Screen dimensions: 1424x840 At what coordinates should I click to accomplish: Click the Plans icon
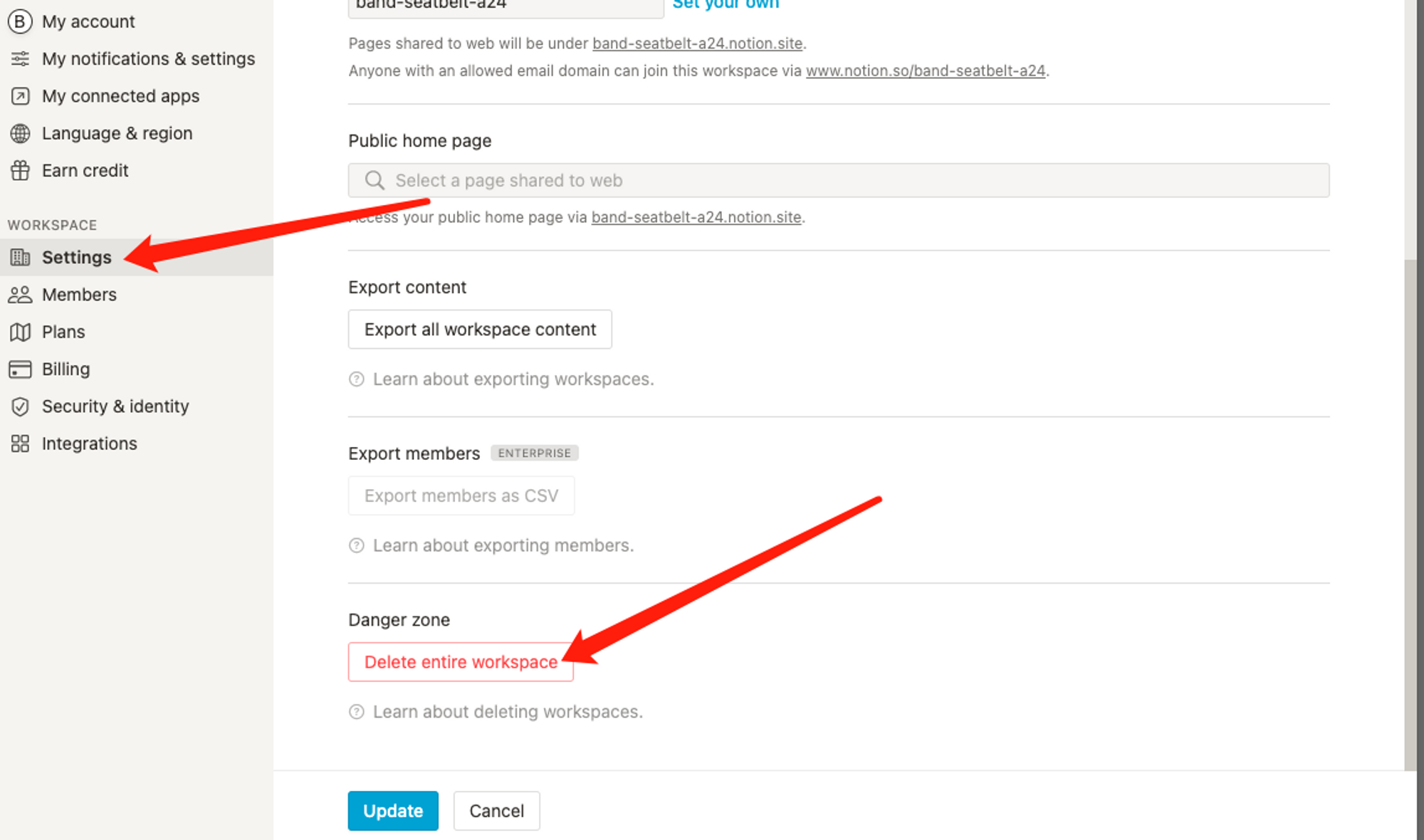20,331
